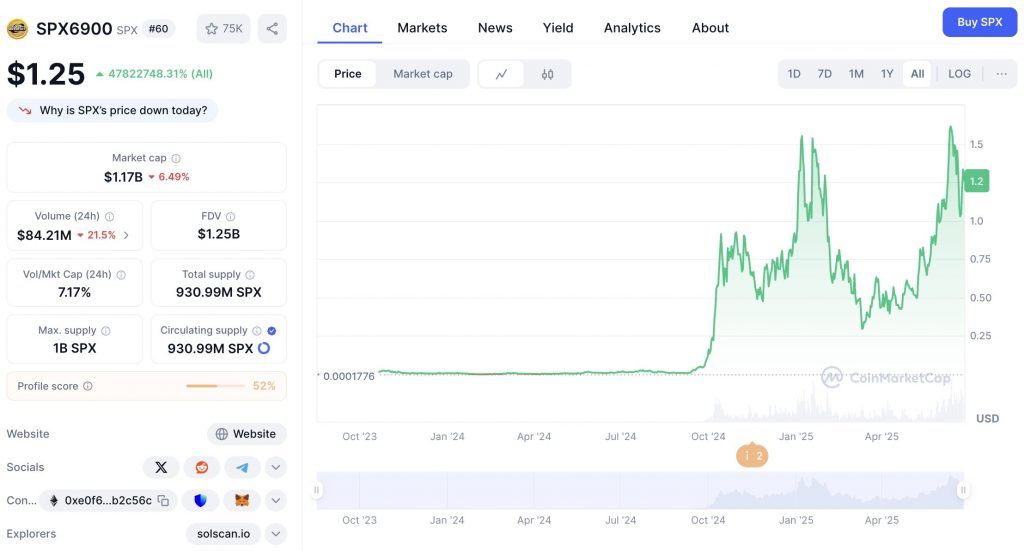Add token to MetaMask fox icon
Image resolution: width=1024 pixels, height=551 pixels.
[x=242, y=501]
